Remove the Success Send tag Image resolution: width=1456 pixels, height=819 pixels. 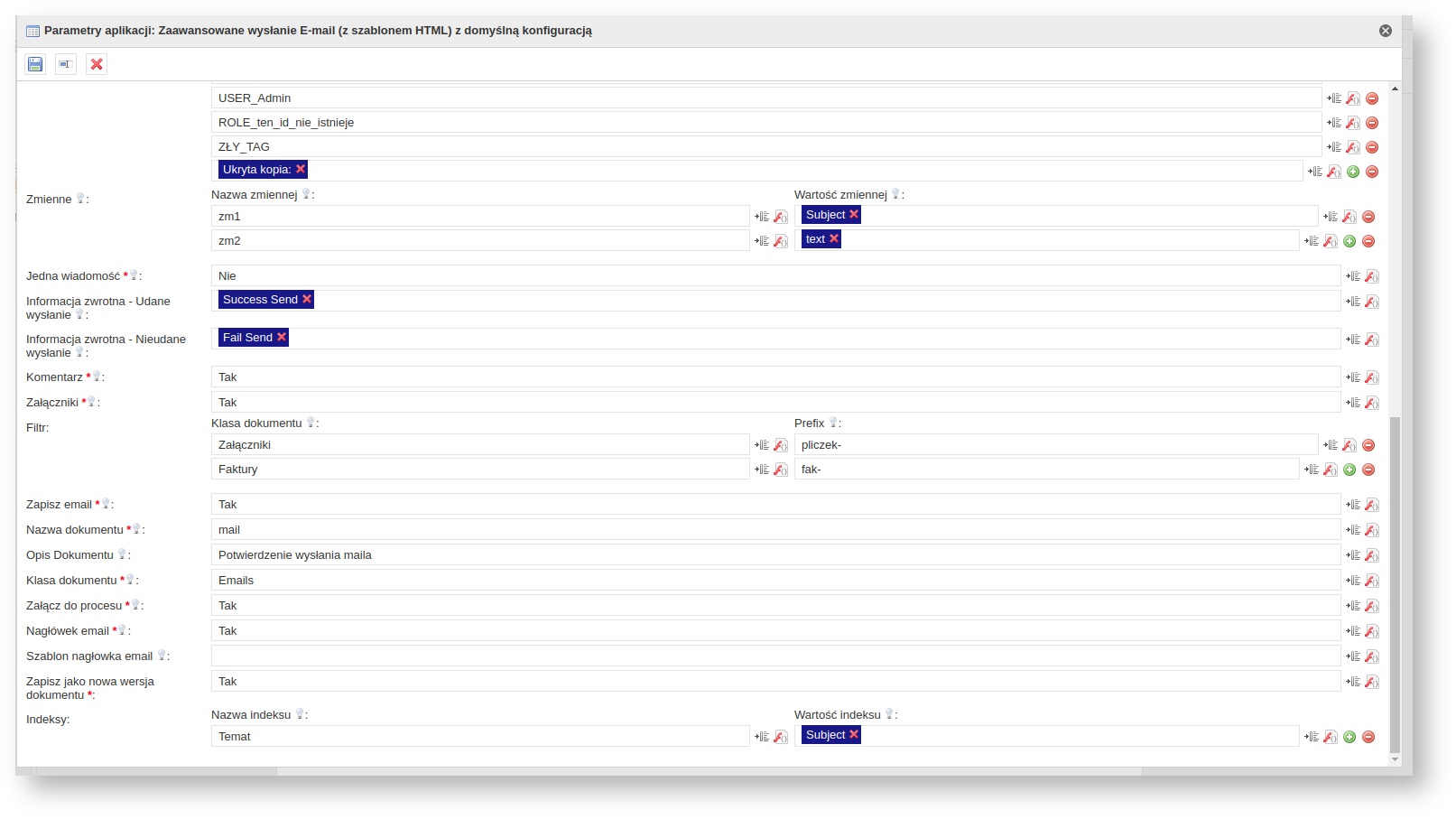pyautogui.click(x=307, y=300)
